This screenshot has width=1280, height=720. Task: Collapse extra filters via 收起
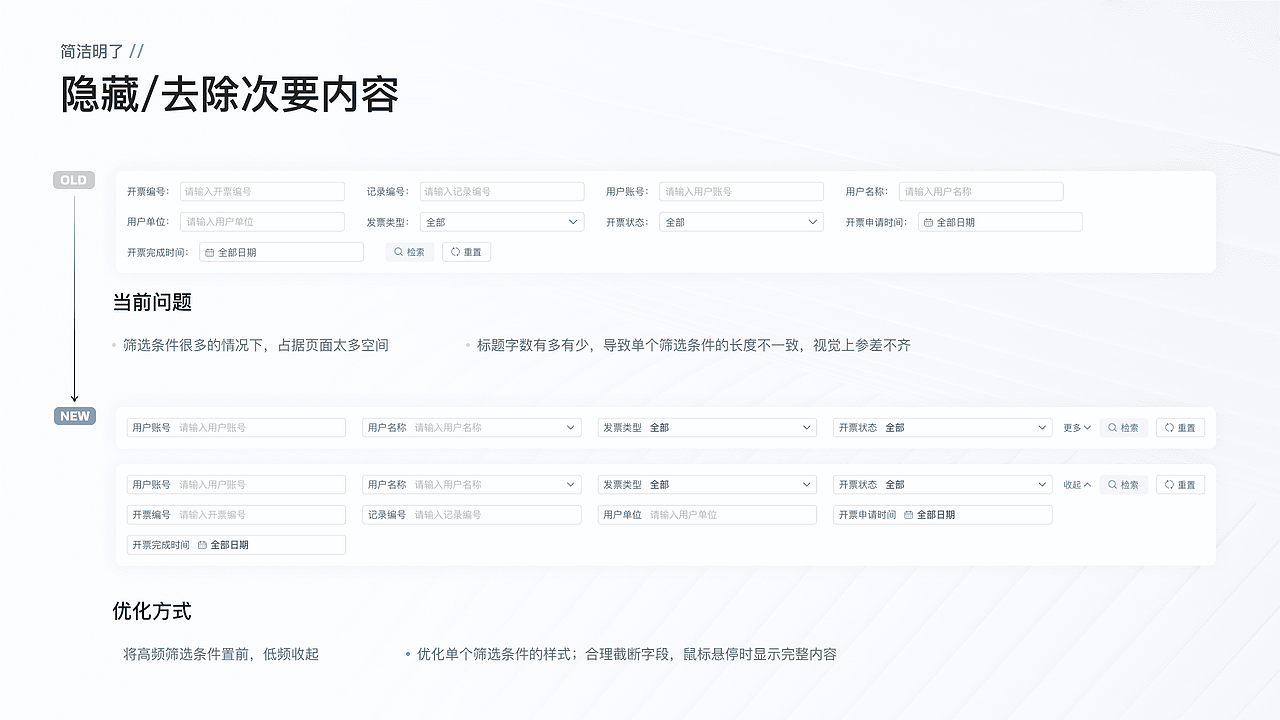coord(1076,484)
